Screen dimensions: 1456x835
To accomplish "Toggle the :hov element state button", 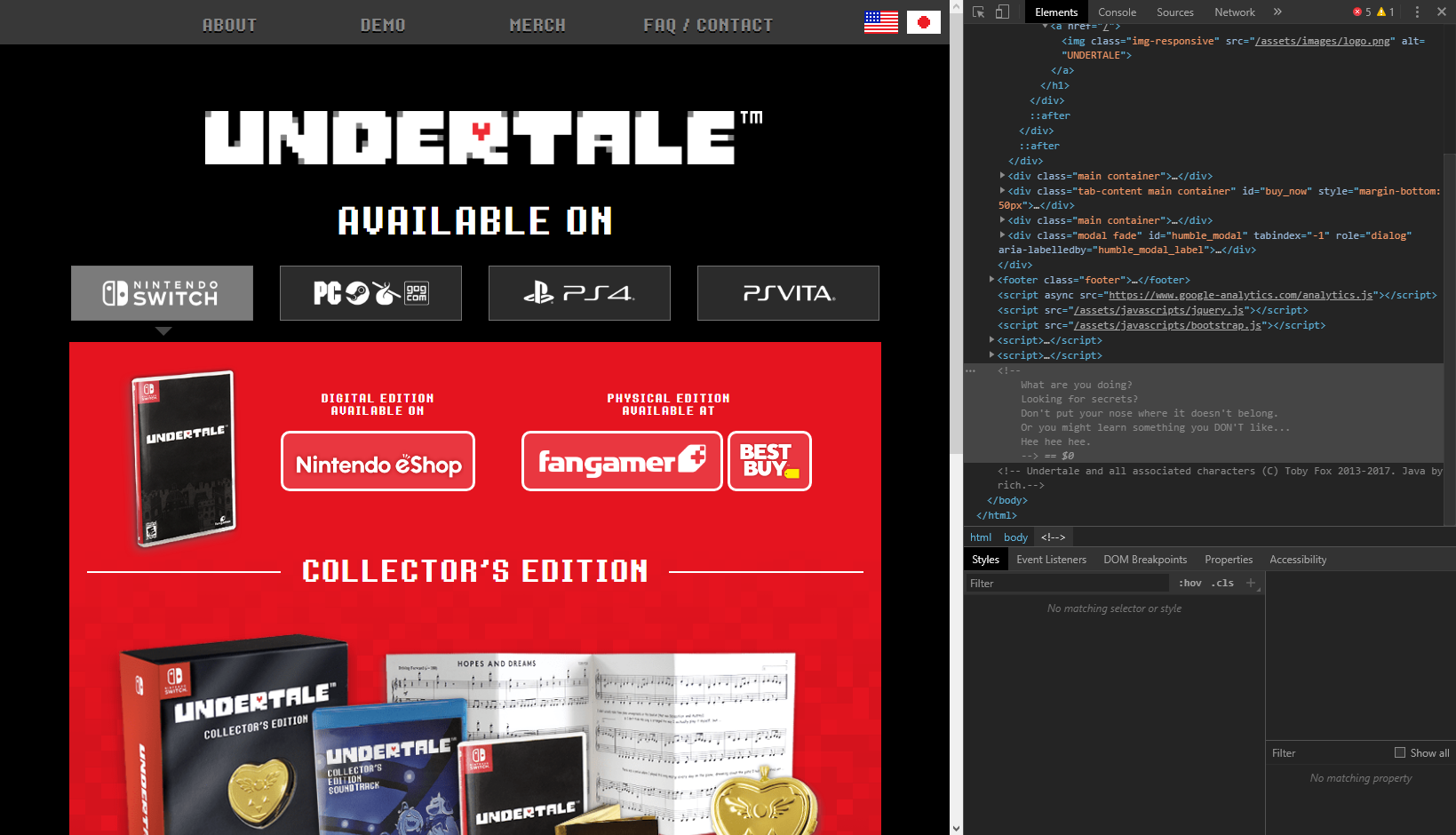I will [1189, 583].
